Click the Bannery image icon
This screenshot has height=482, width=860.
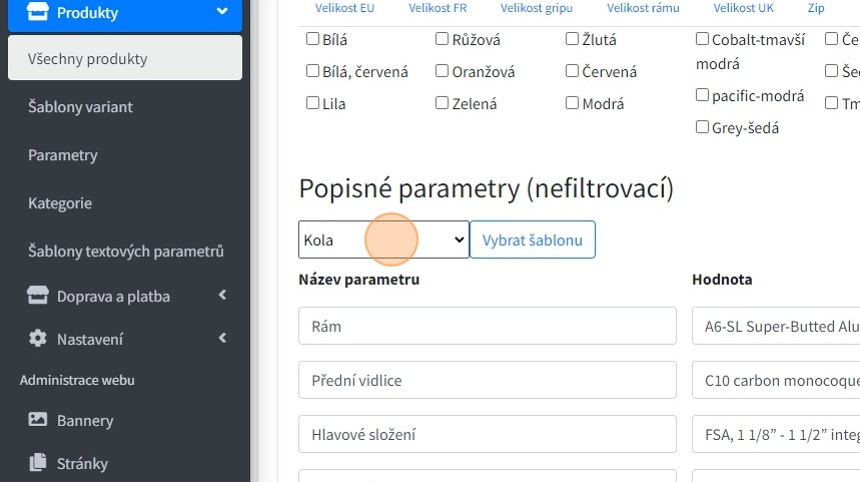point(38,420)
